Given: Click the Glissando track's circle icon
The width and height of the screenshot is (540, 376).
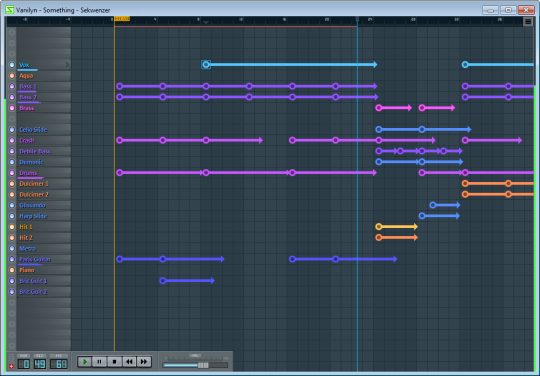Looking at the screenshot, I should click(12, 205).
